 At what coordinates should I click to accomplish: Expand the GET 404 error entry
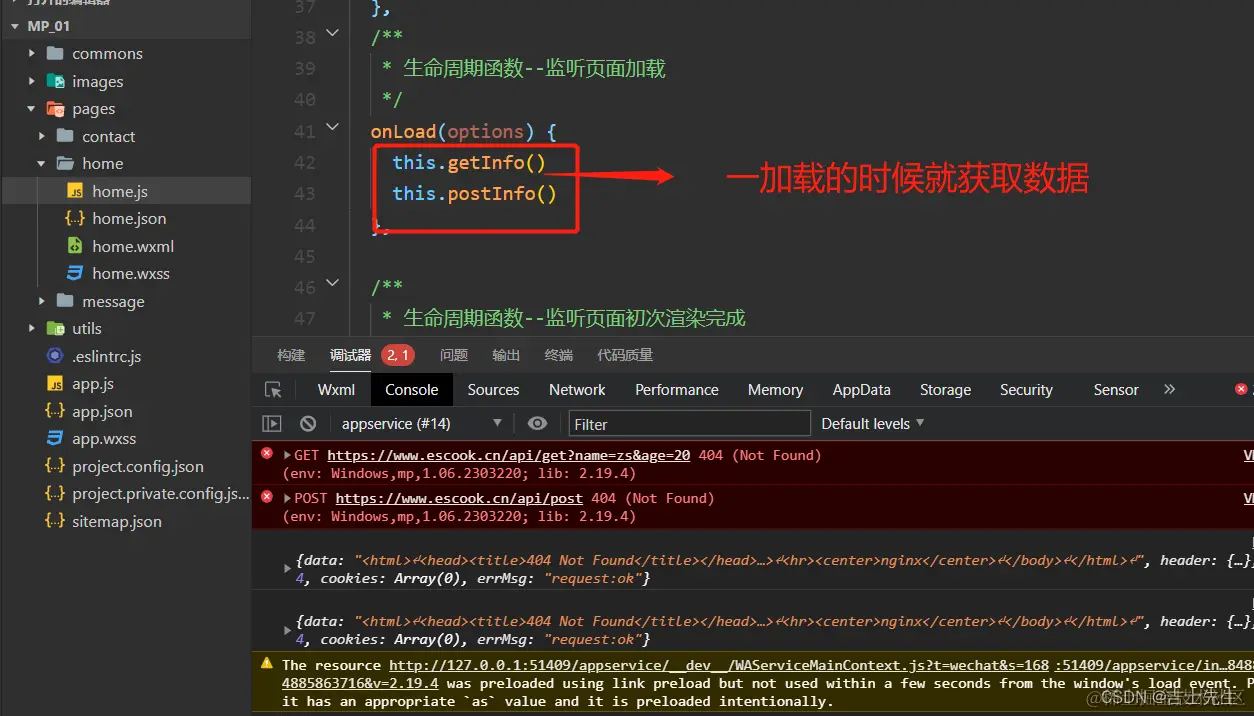[x=288, y=455]
